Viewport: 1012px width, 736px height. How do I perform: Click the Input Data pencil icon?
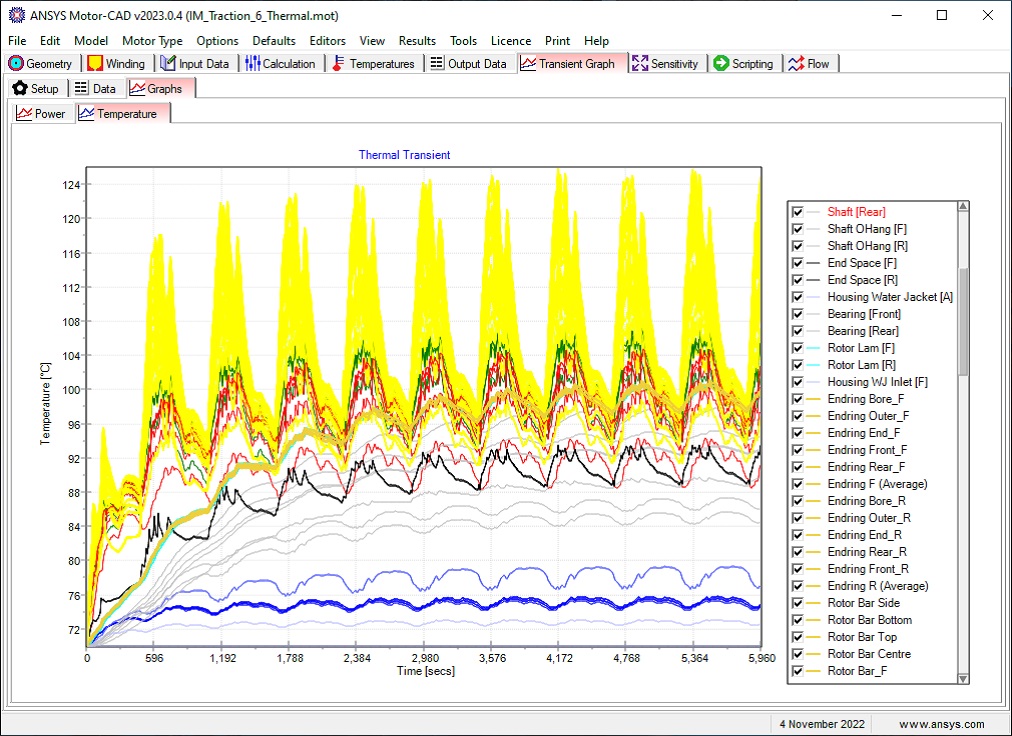coord(168,63)
